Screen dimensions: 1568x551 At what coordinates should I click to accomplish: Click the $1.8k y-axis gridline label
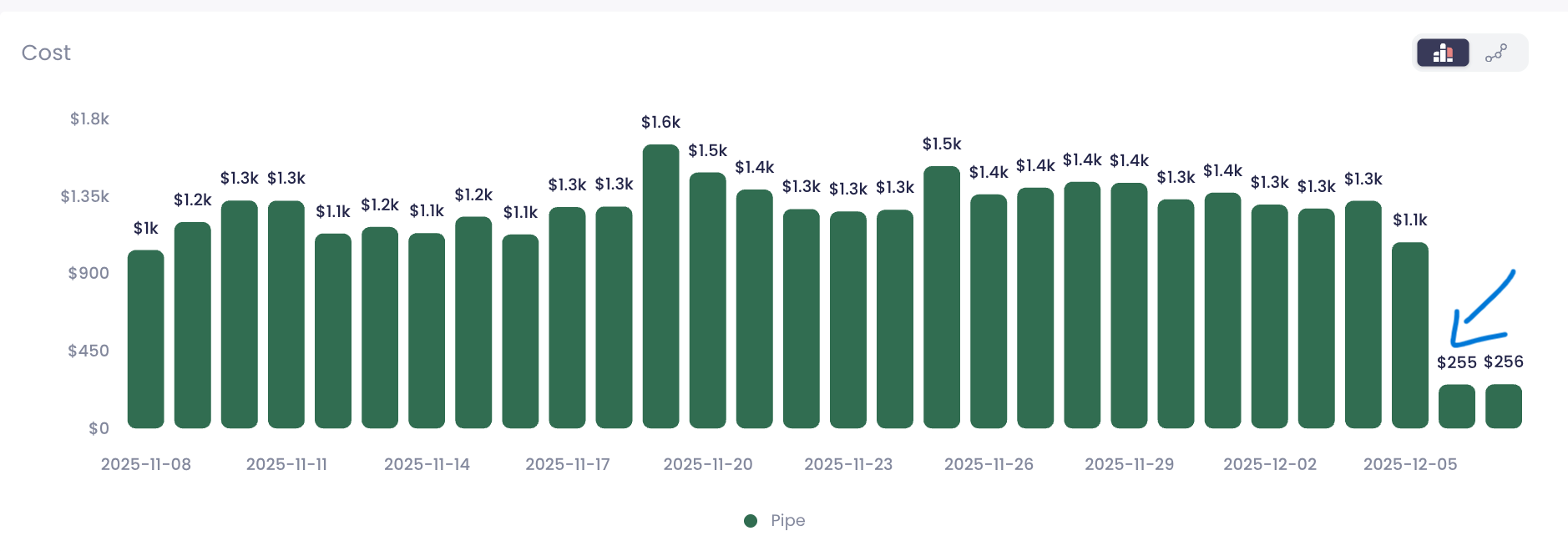pos(89,119)
